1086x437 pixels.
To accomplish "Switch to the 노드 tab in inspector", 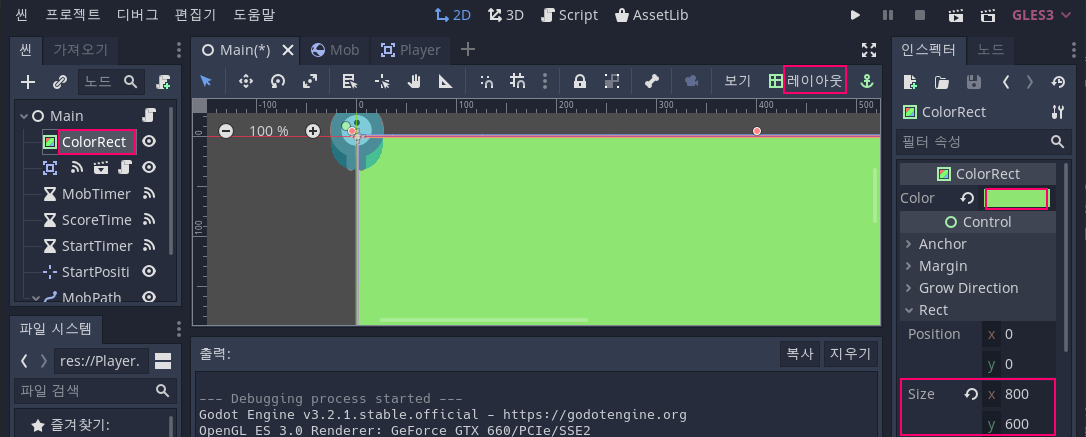I will coord(990,49).
